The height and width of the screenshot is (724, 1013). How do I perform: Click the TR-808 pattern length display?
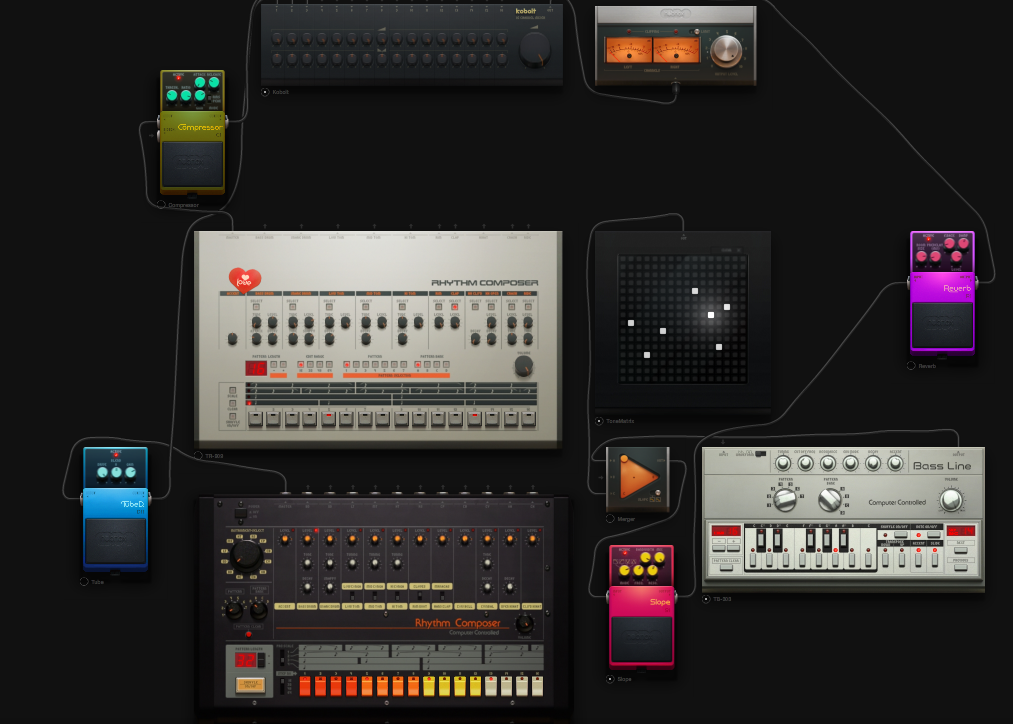point(245,660)
